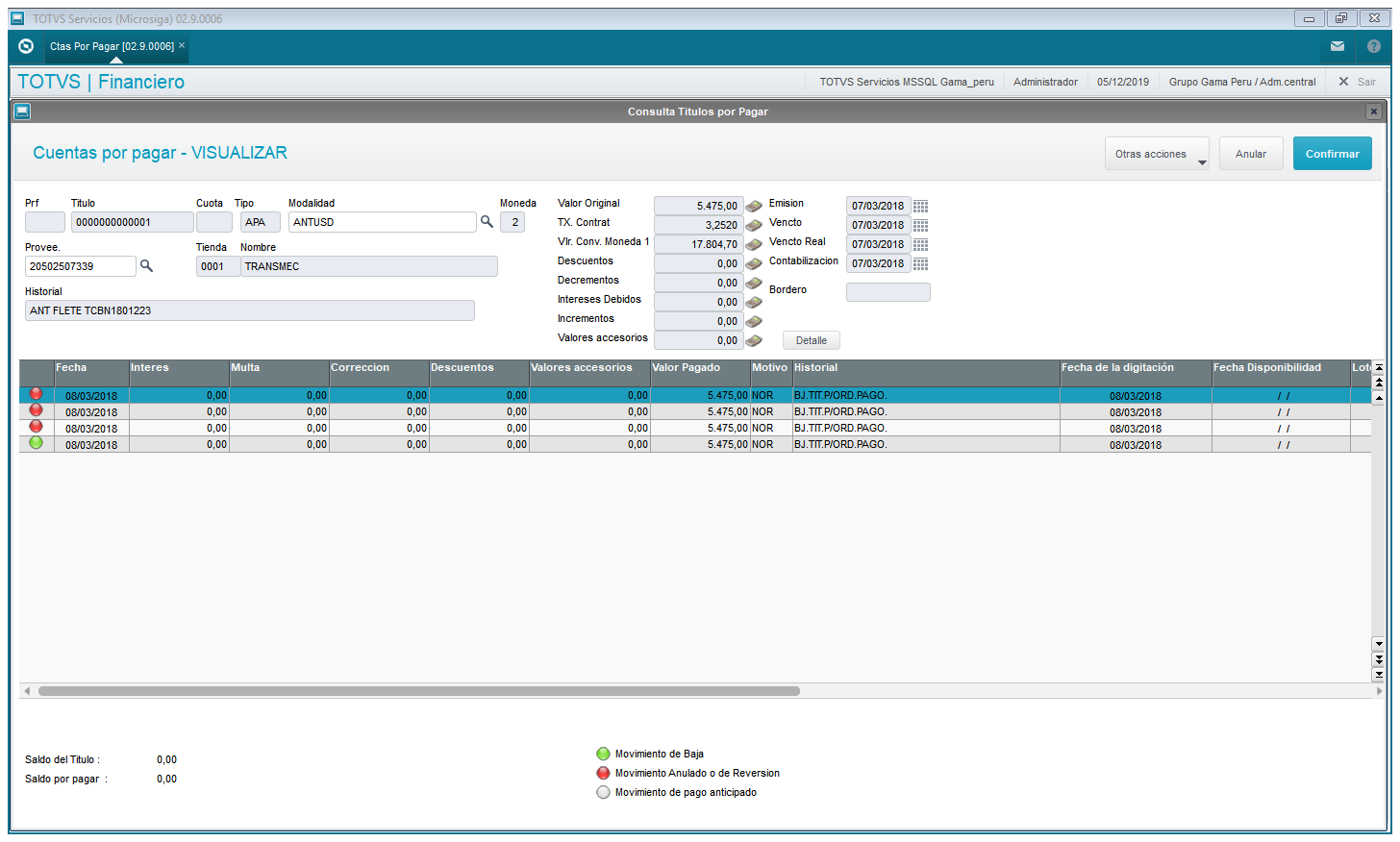Viewport: 1400px width, 842px height.
Task: Click Sair to exit the module
Action: (x=1357, y=82)
